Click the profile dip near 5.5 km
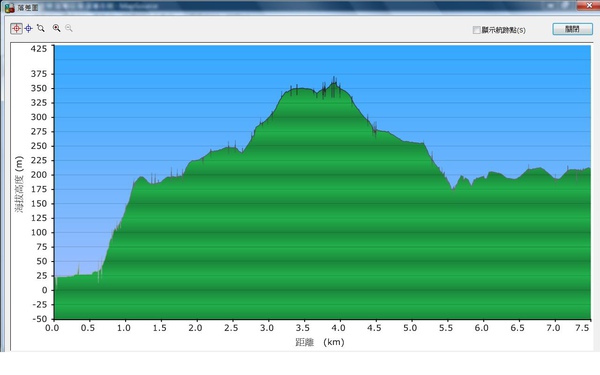The height and width of the screenshot is (375, 600). pyautogui.click(x=453, y=189)
